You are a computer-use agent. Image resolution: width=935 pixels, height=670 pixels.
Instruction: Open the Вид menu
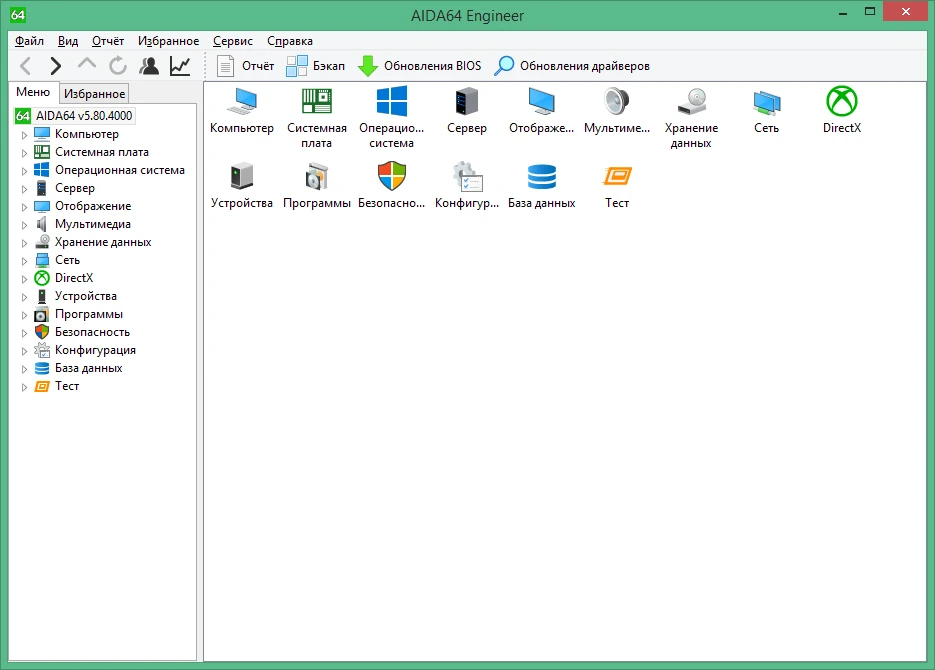point(68,41)
